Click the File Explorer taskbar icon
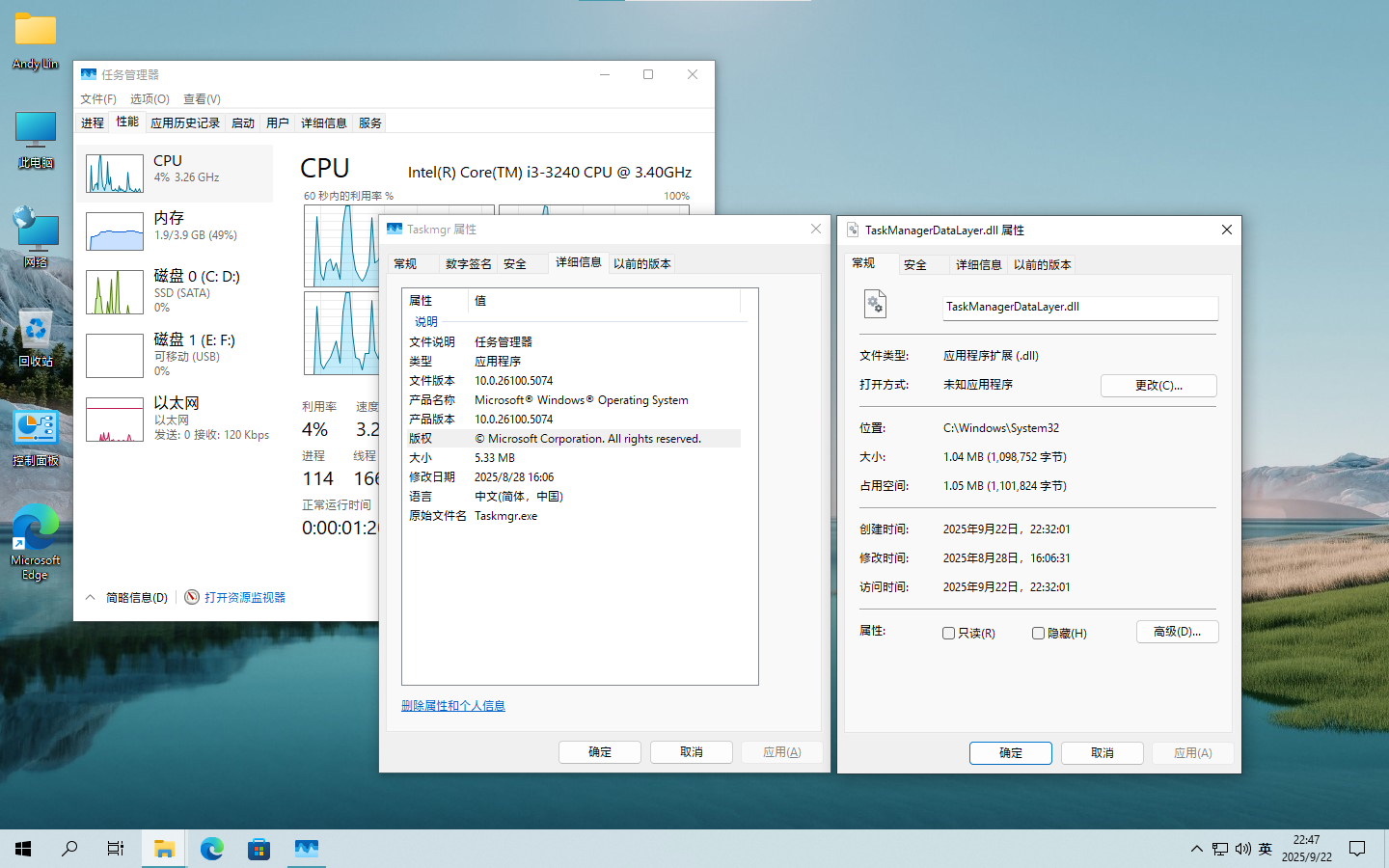This screenshot has height=868, width=1389. [164, 849]
